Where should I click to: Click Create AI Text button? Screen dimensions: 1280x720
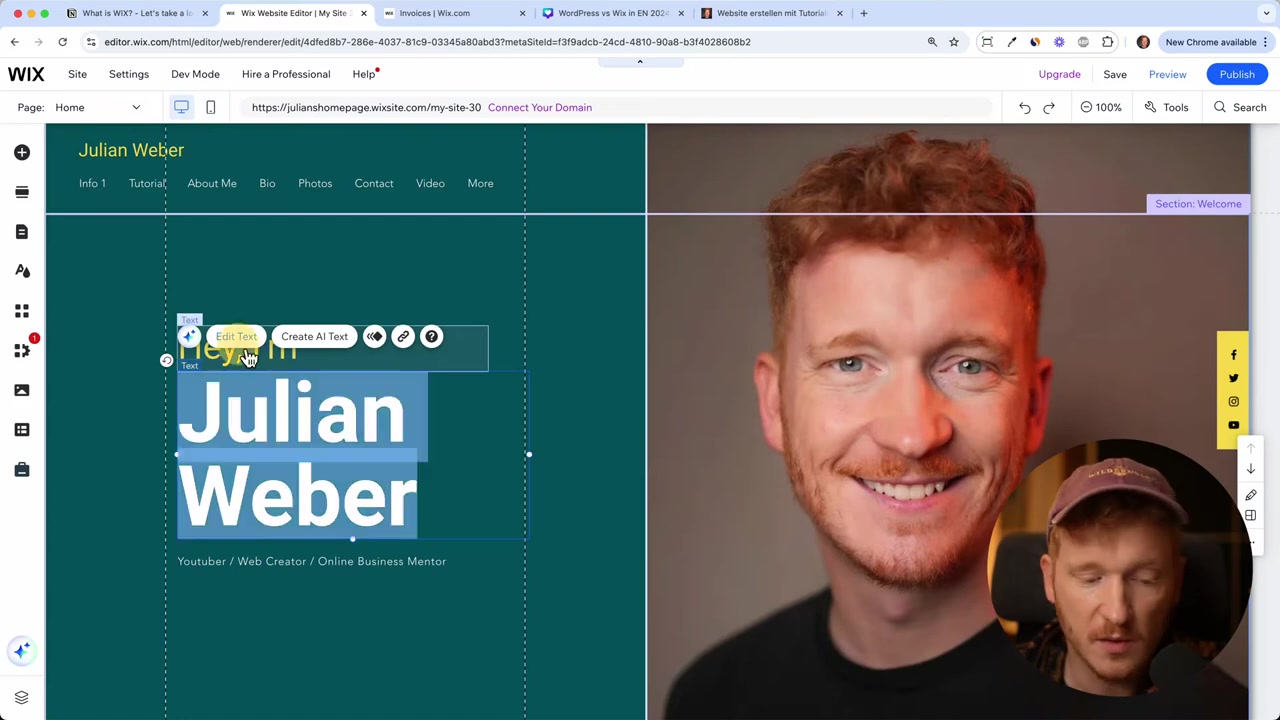(x=314, y=336)
